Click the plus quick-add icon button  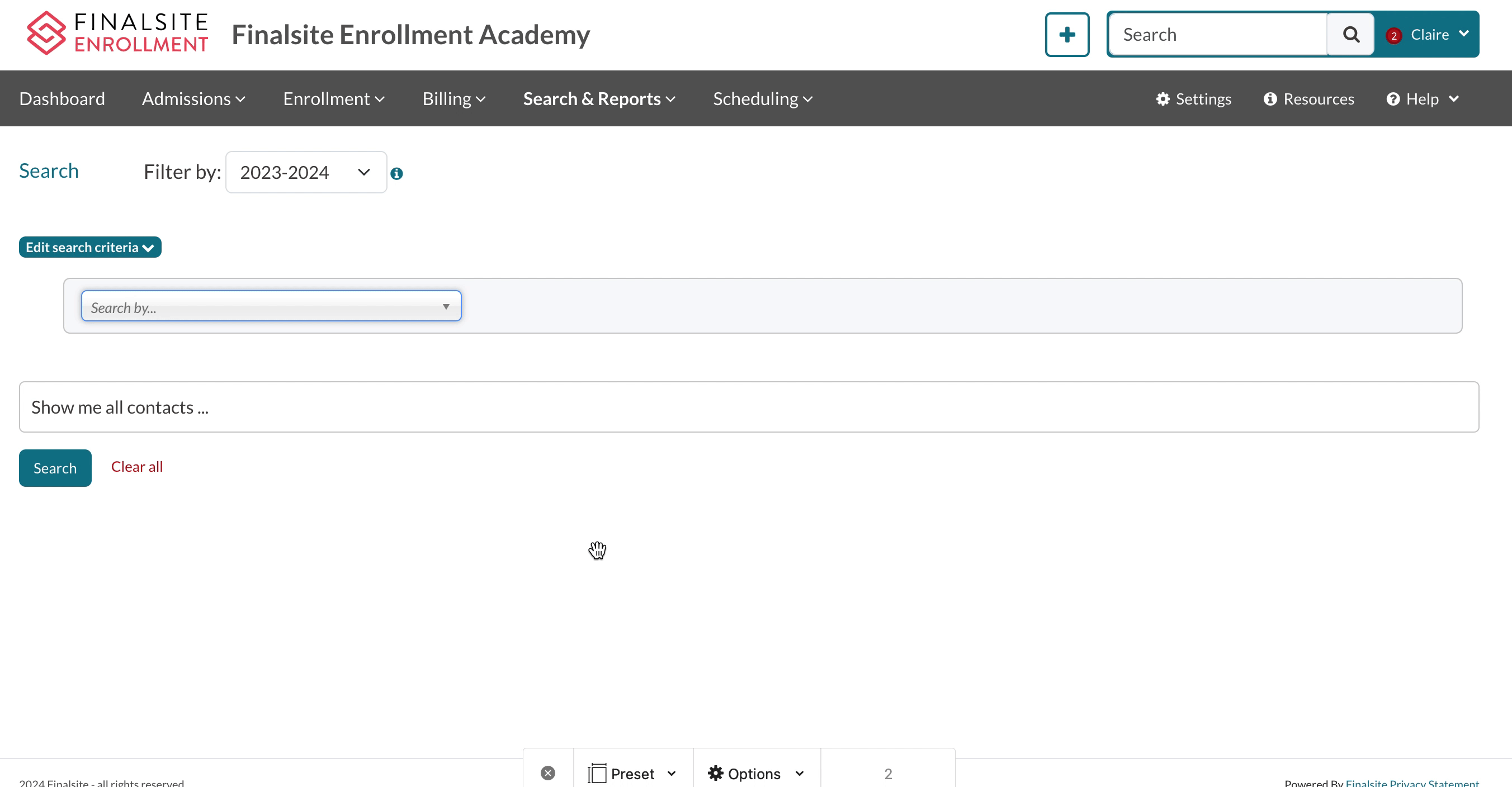click(x=1066, y=35)
